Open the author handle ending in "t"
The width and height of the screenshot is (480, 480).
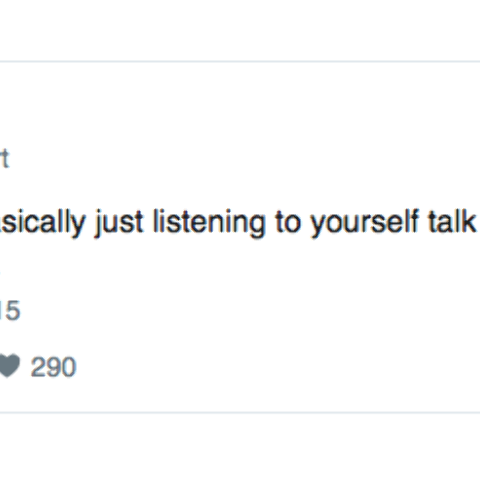tap(4, 159)
